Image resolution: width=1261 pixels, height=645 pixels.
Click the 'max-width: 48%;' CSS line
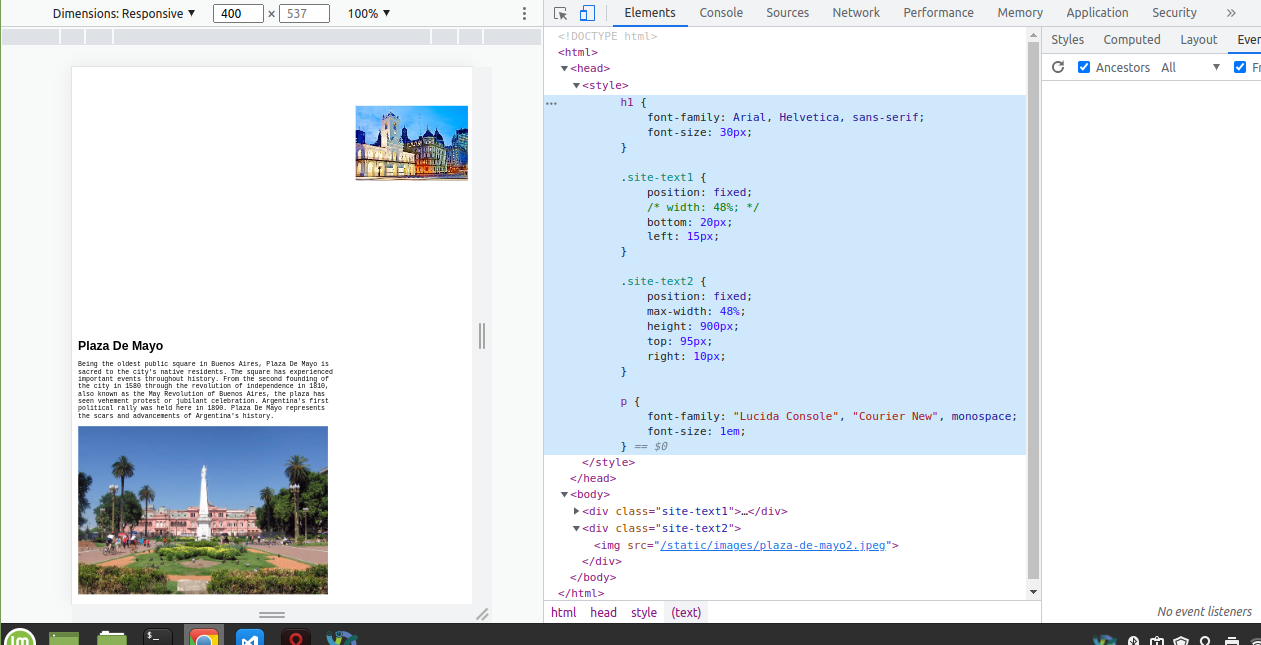point(696,311)
